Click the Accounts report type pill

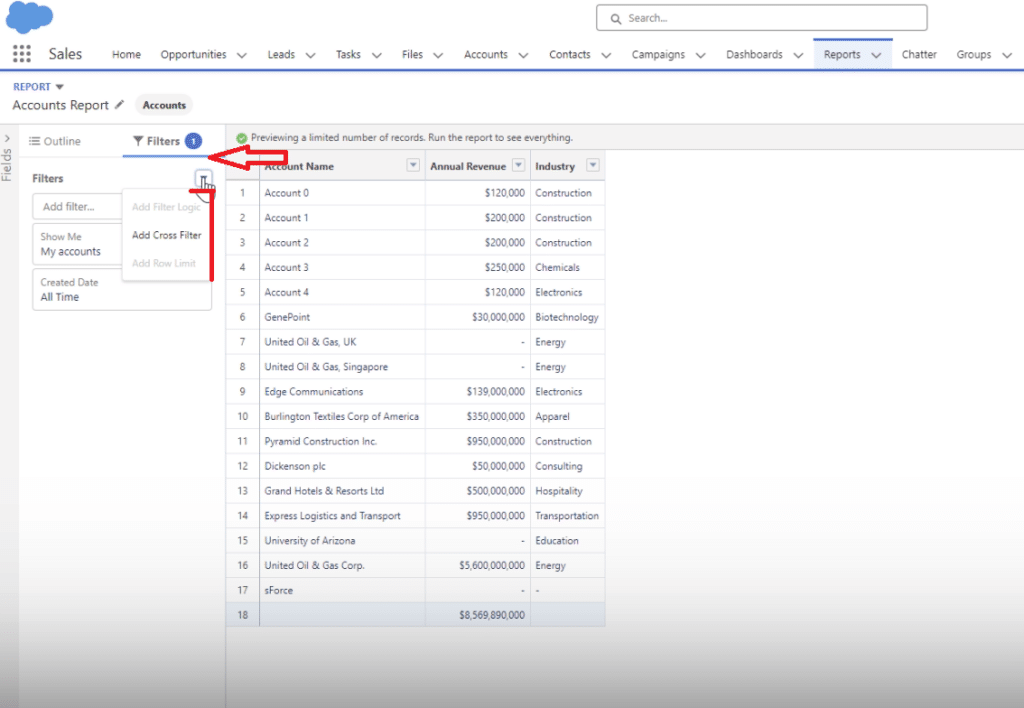(164, 105)
